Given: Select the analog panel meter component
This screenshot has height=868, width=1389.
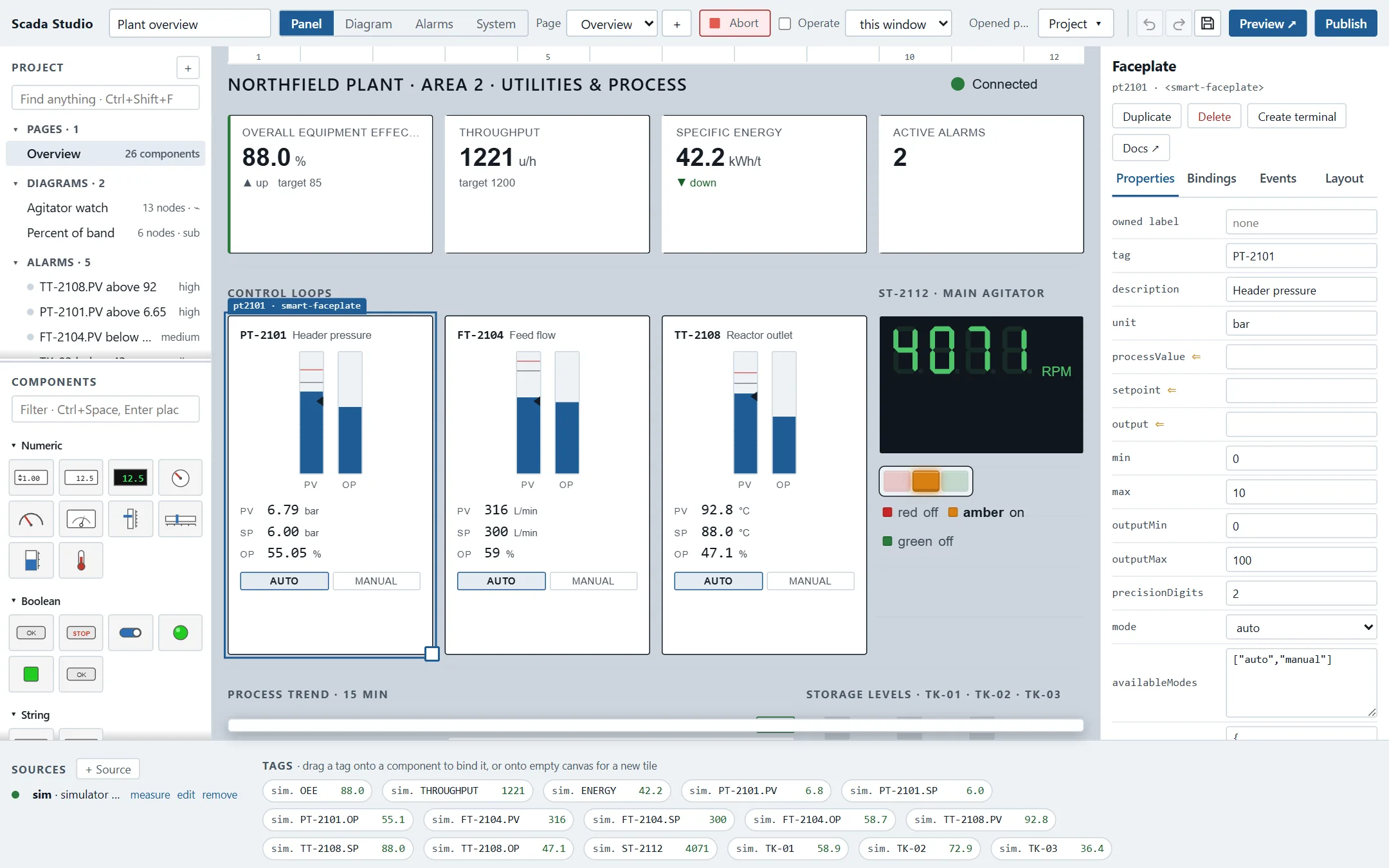Looking at the screenshot, I should (81, 520).
